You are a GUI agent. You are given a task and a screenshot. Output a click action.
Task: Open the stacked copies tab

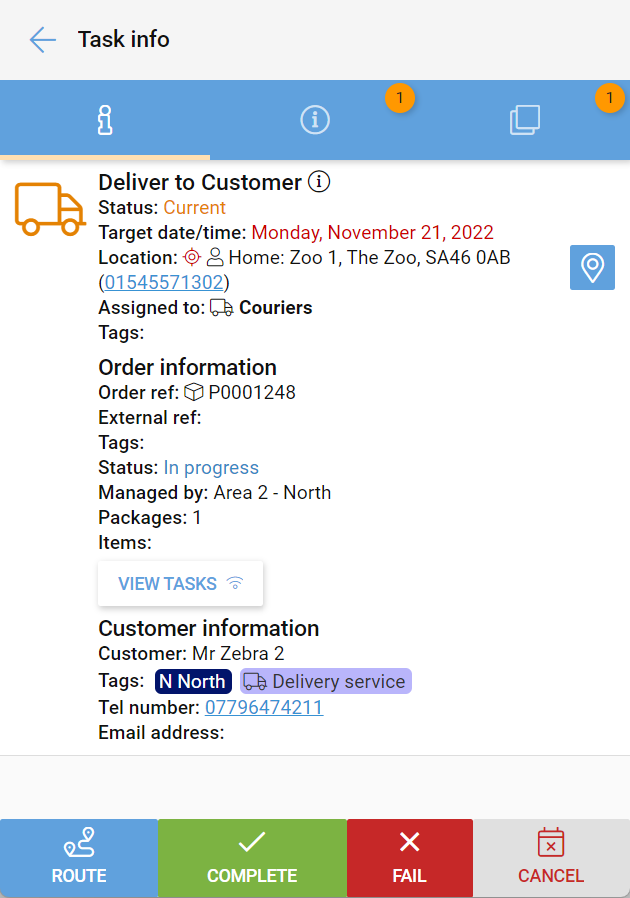click(x=525, y=120)
